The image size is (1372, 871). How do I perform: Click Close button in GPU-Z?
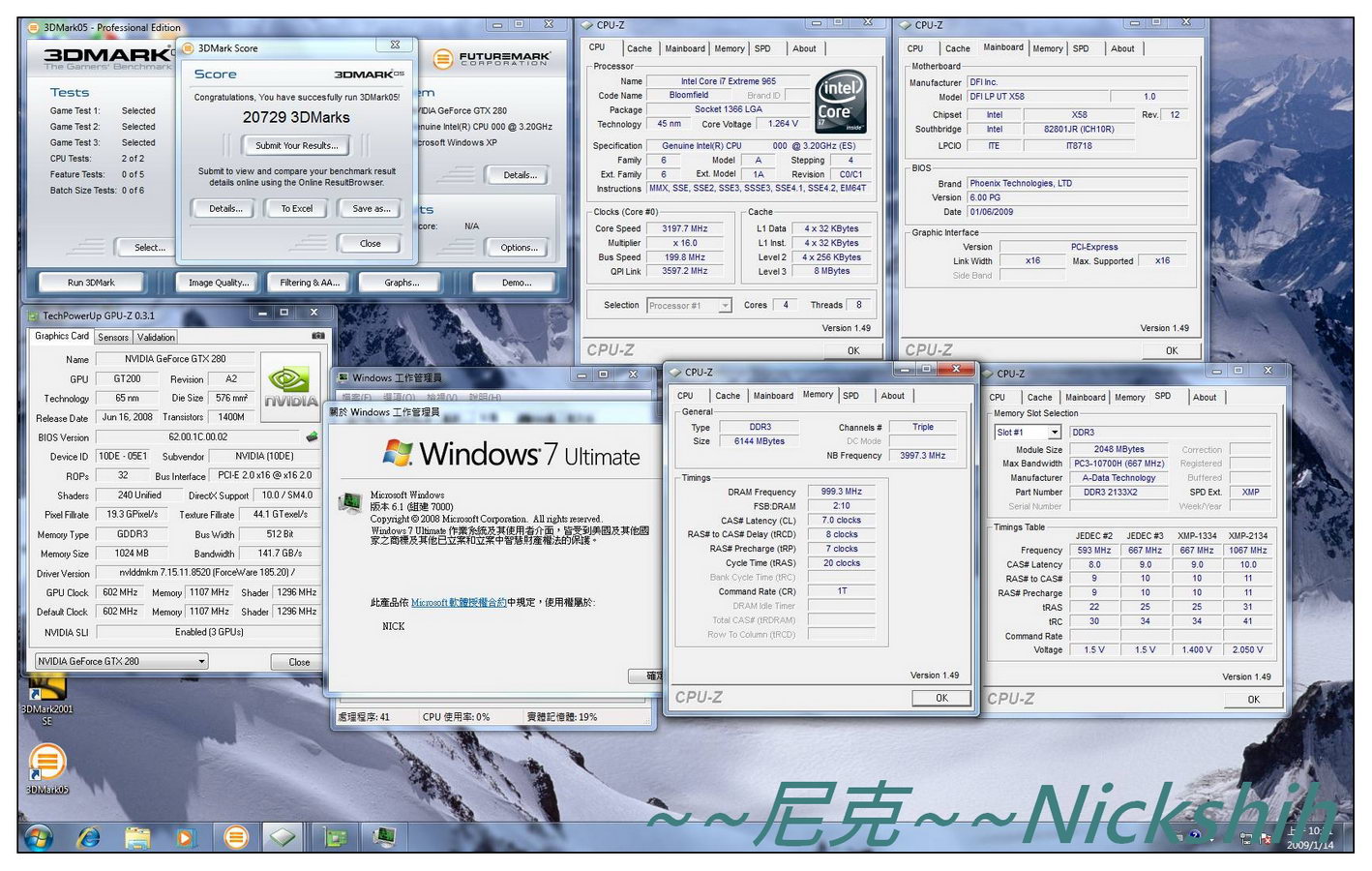(299, 662)
